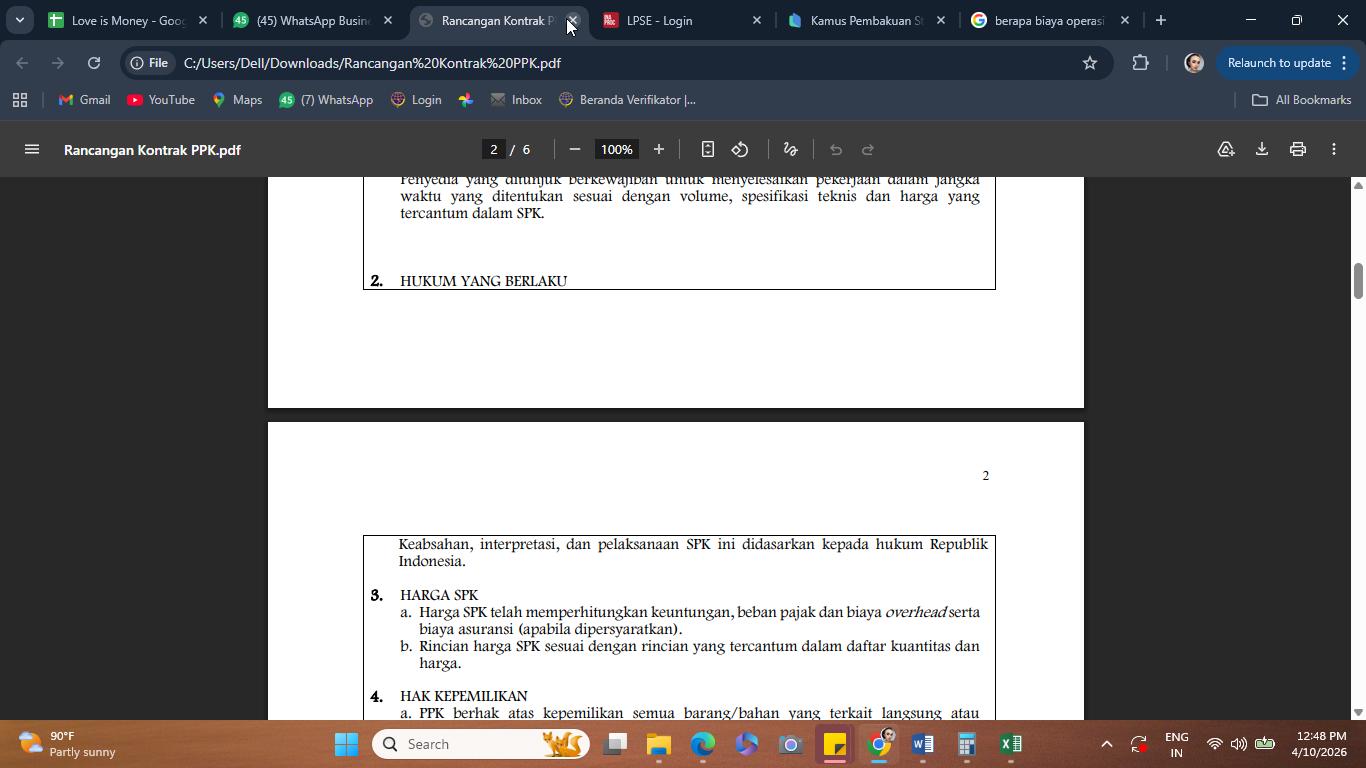Screen dimensions: 1366x768
Task: Go forward to the next page
Action: pyautogui.click(x=58, y=63)
